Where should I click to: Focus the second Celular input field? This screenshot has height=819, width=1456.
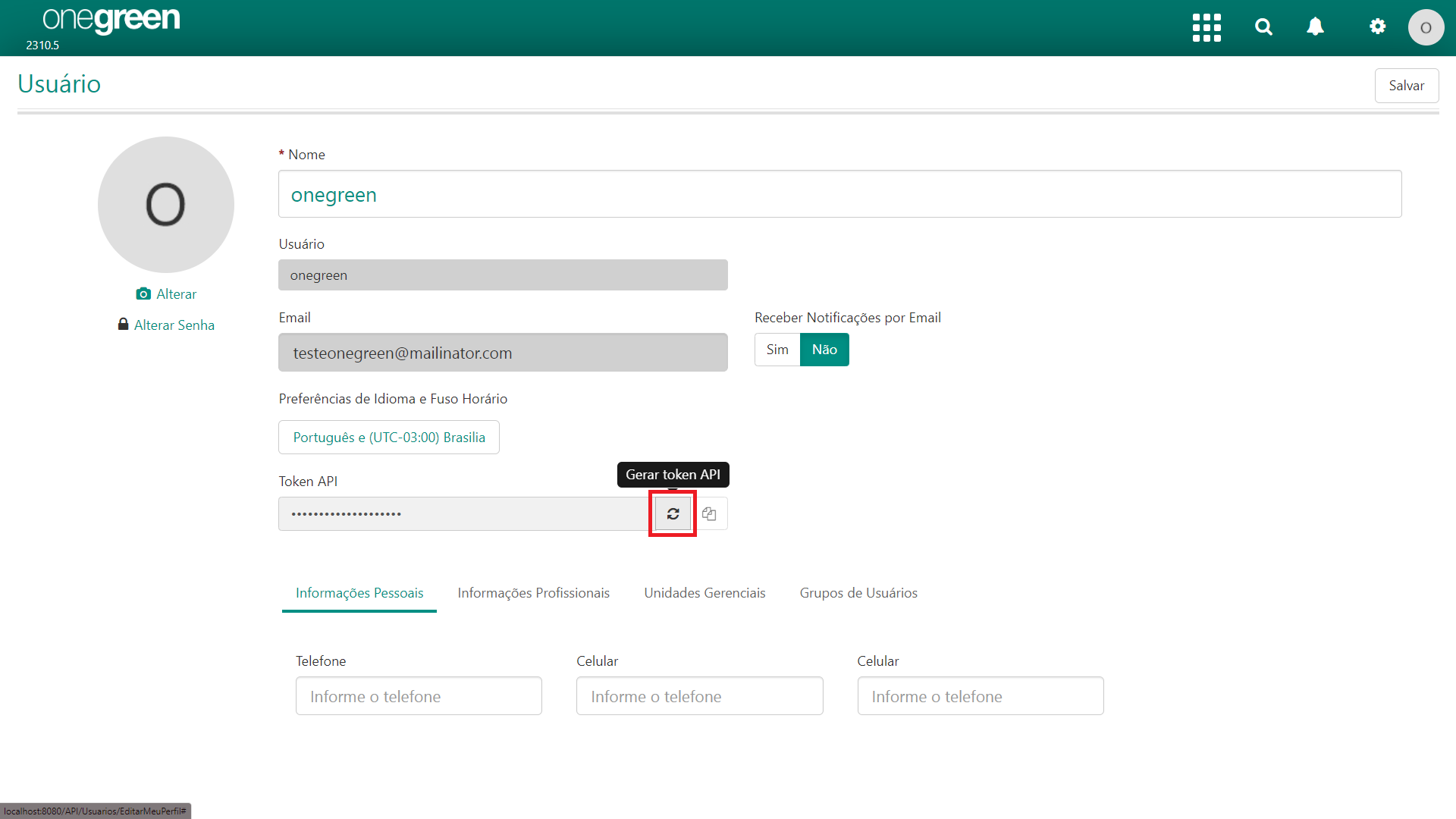981,696
